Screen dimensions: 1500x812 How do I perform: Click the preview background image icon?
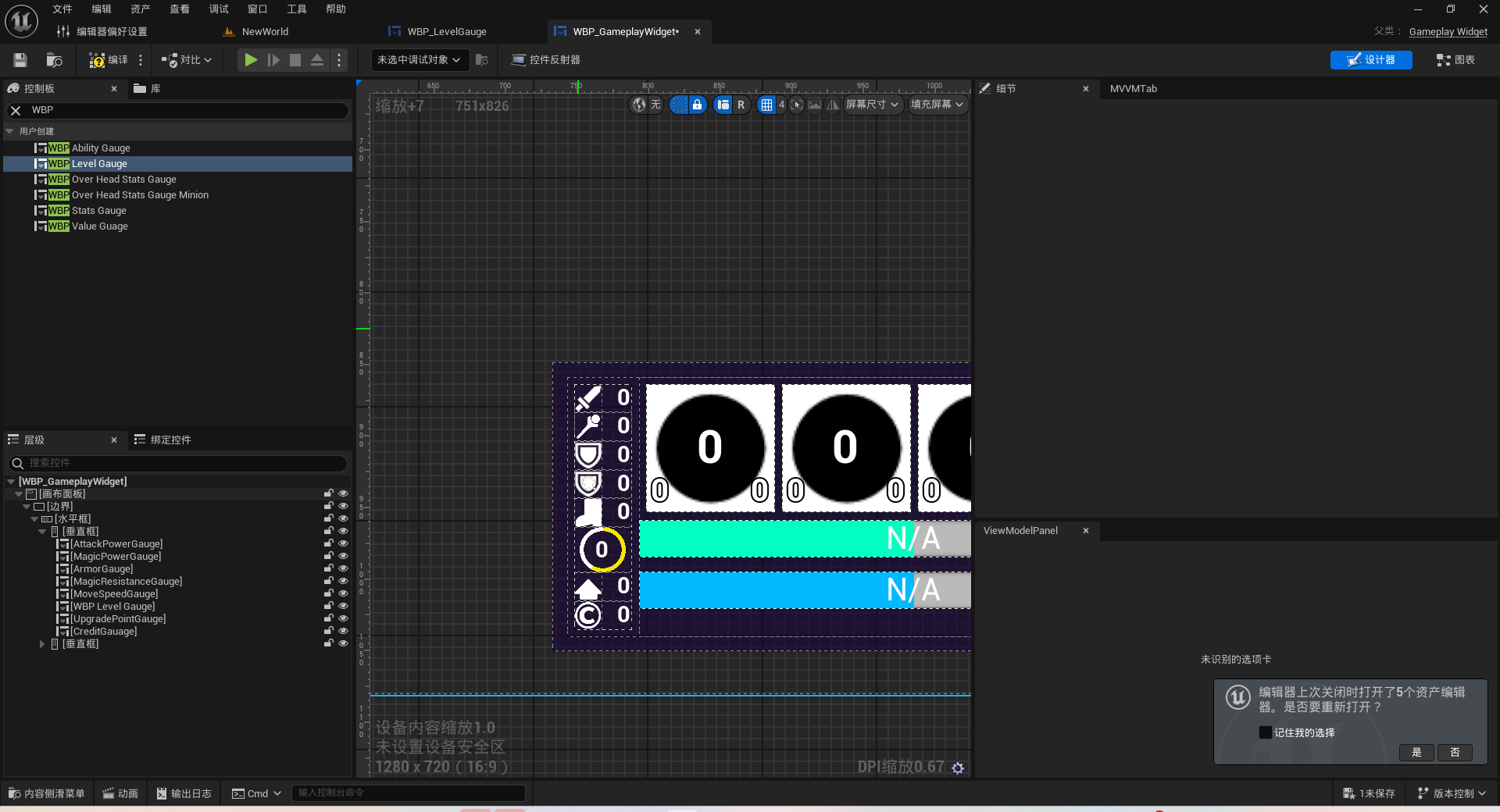point(815,105)
